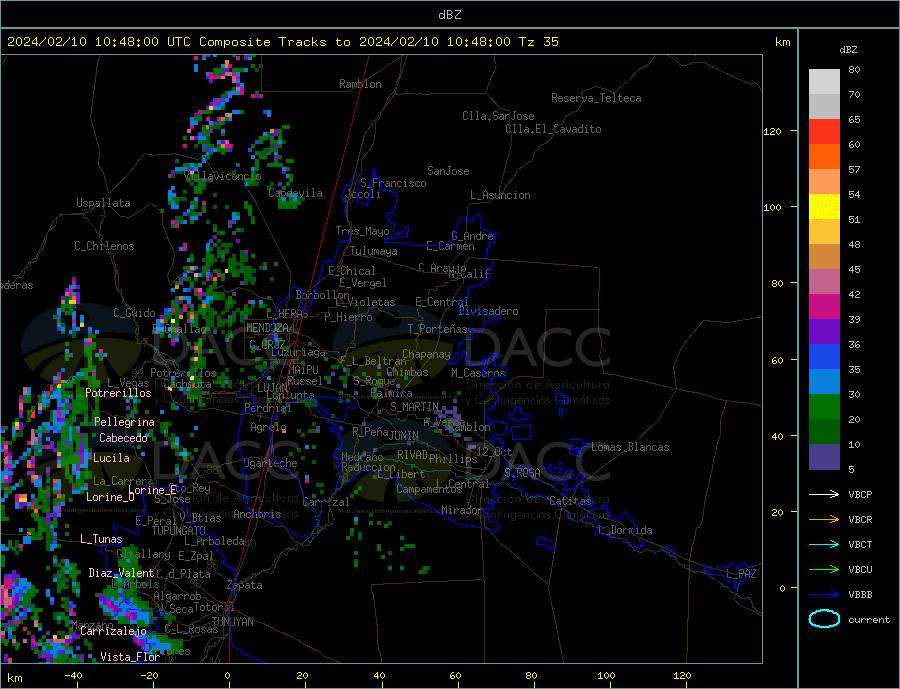Image resolution: width=900 pixels, height=689 pixels.
Task: Click the MAIPU place label
Action: [x=304, y=370]
